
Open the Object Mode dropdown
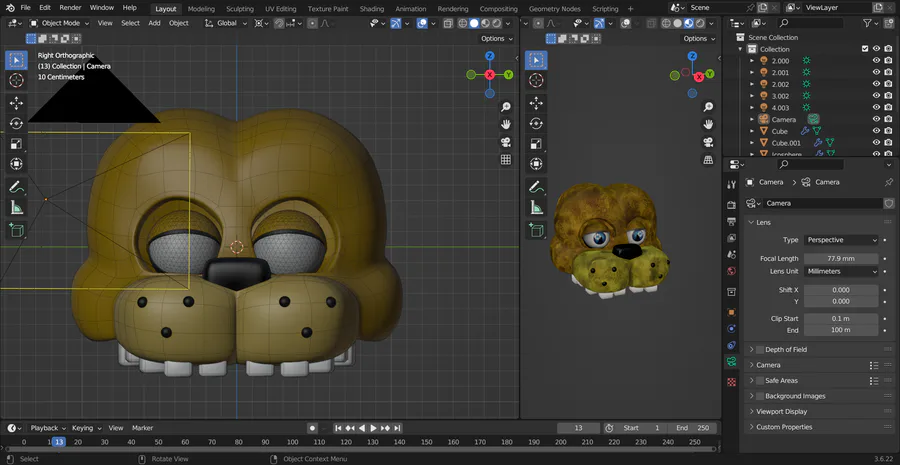tap(61, 23)
